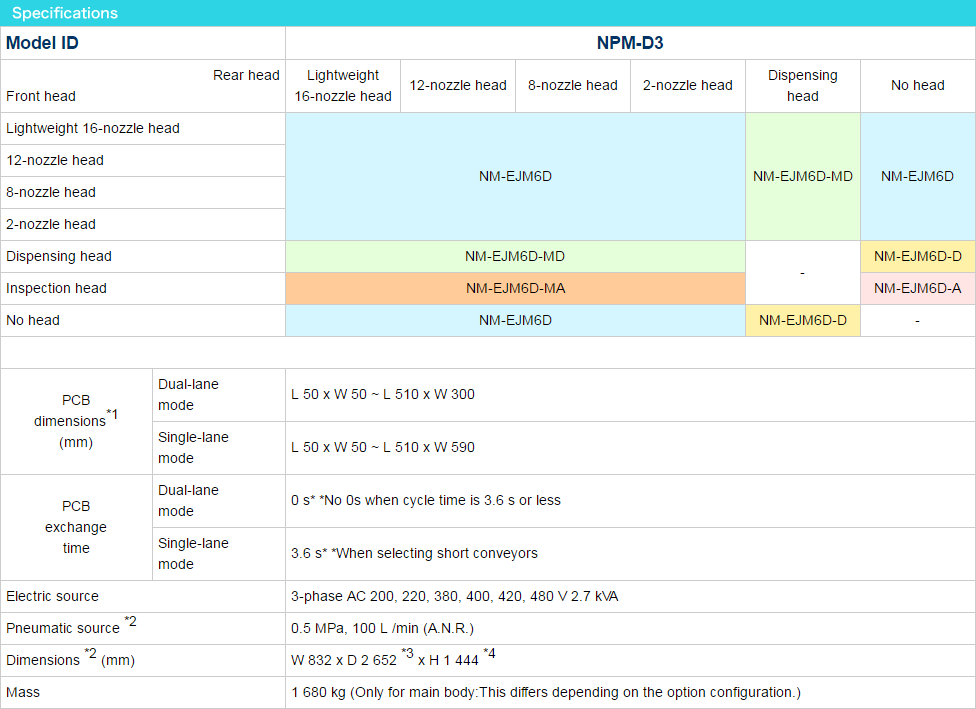
Task: Click the Dispensing head column header
Action: (x=803, y=86)
